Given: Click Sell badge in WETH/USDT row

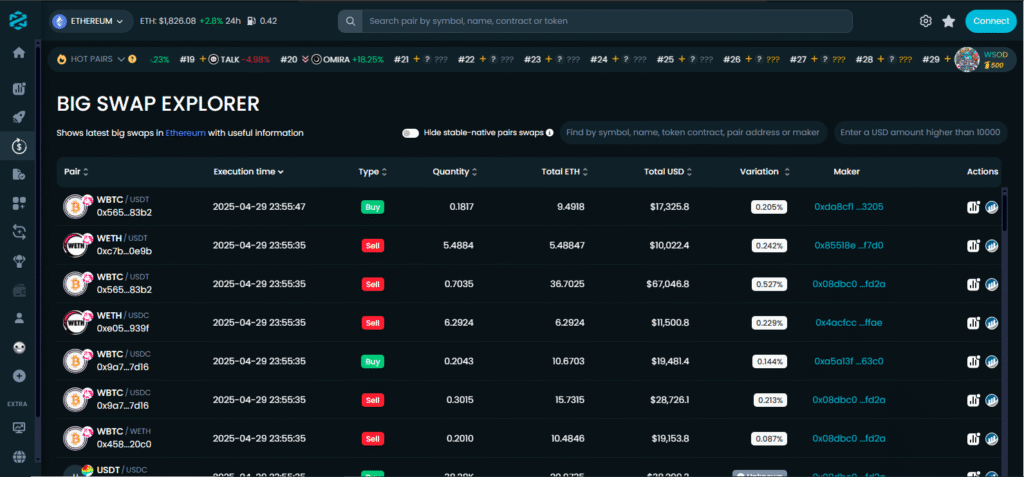Looking at the screenshot, I should tap(372, 246).
